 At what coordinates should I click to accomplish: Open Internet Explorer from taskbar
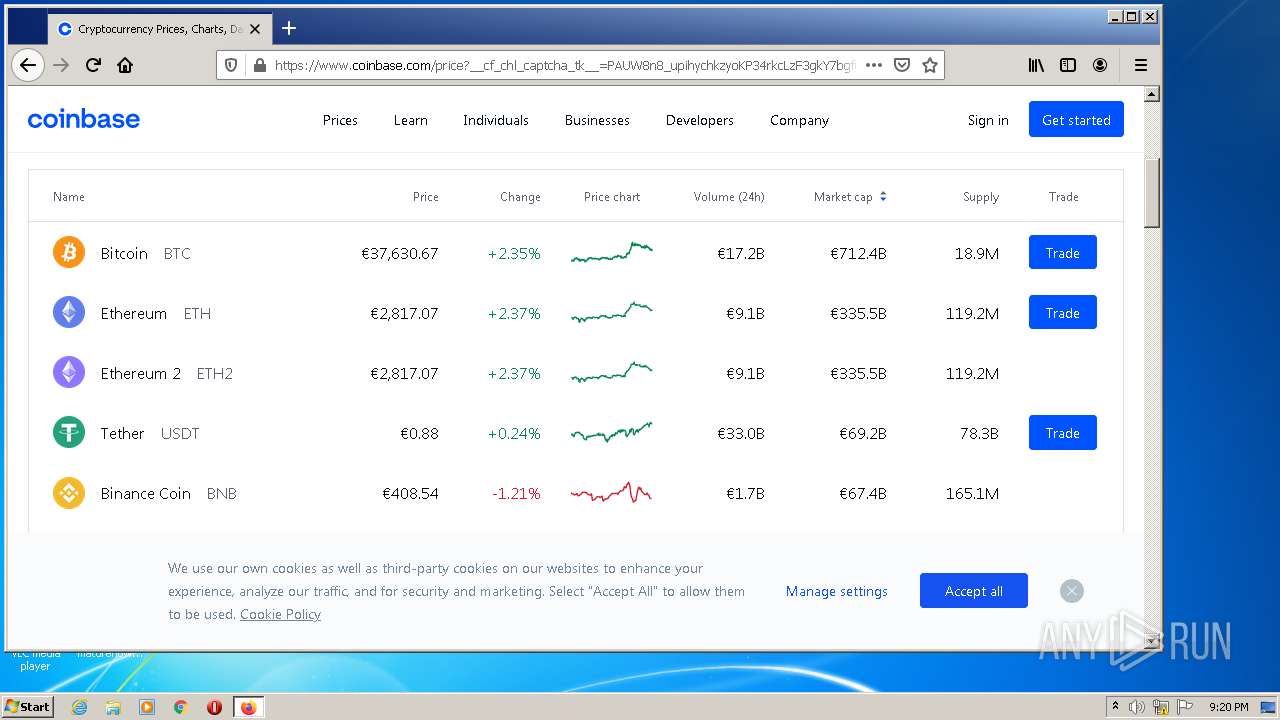[80, 707]
